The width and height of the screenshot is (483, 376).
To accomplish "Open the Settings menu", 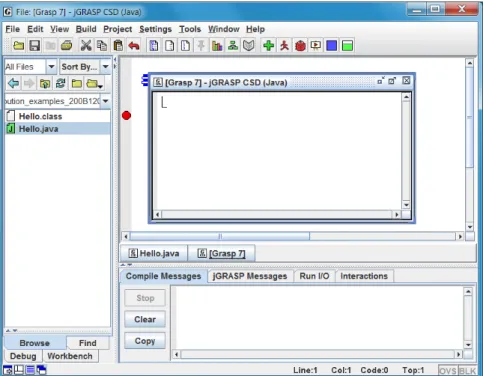I will [155, 29].
